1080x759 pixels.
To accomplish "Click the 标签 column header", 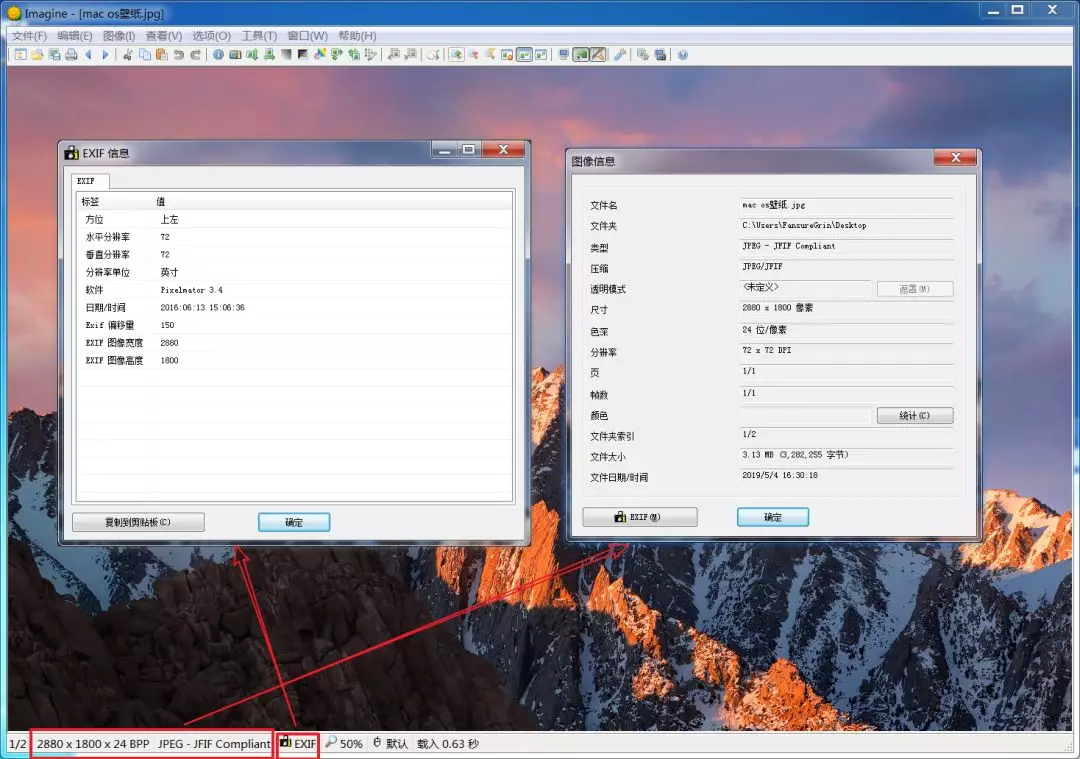I will click(114, 201).
